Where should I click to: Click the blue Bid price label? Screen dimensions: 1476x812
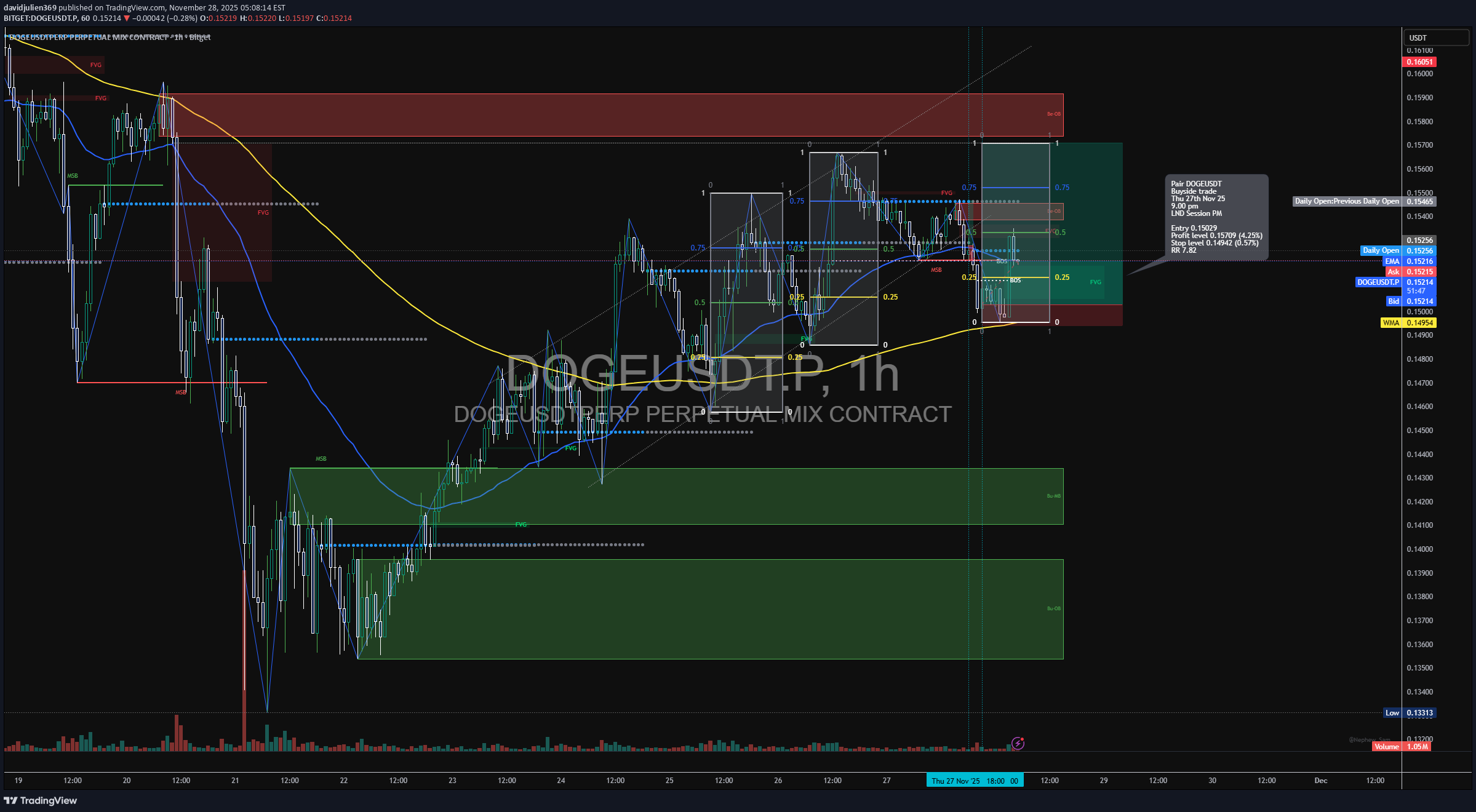1393,301
